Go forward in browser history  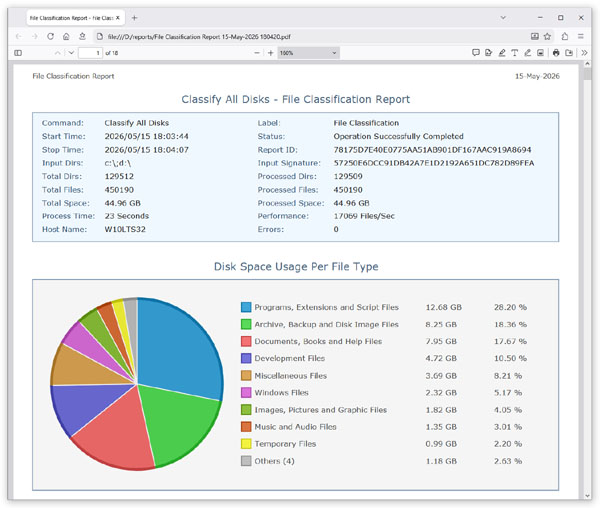(x=34, y=36)
